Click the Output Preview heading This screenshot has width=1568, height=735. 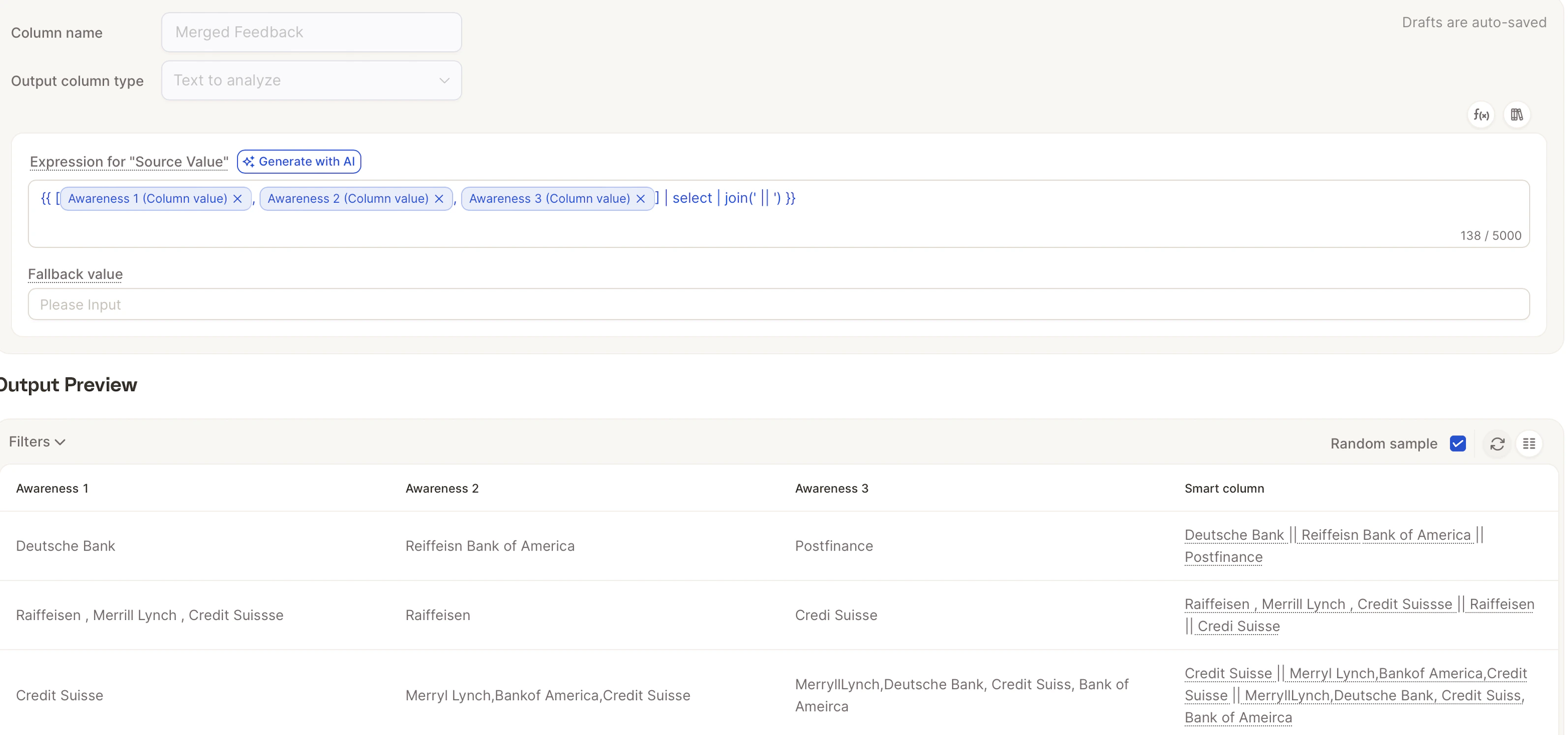(x=68, y=385)
